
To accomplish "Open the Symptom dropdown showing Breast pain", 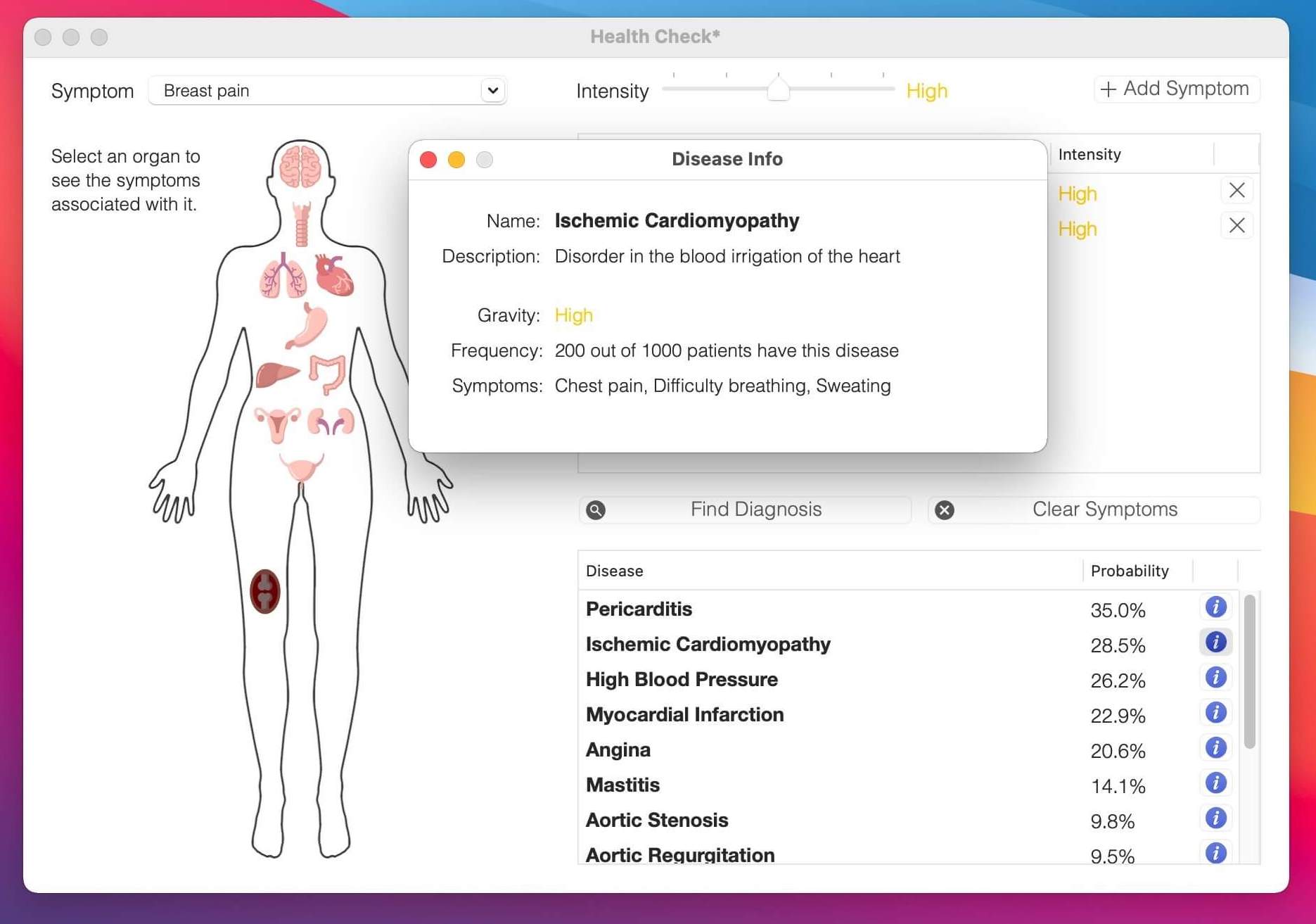I will click(328, 91).
